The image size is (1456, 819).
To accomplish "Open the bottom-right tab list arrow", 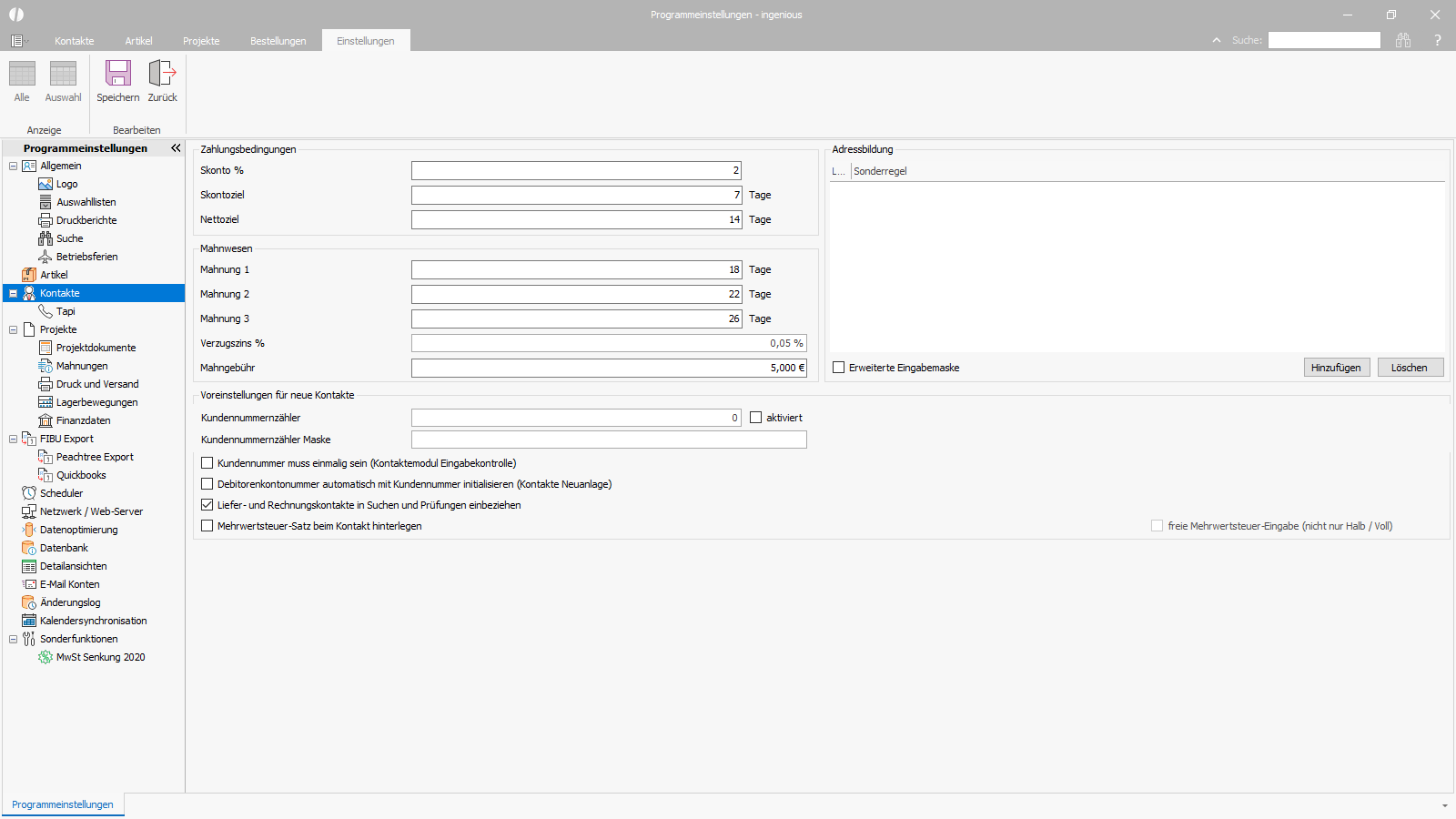I will [1444, 805].
